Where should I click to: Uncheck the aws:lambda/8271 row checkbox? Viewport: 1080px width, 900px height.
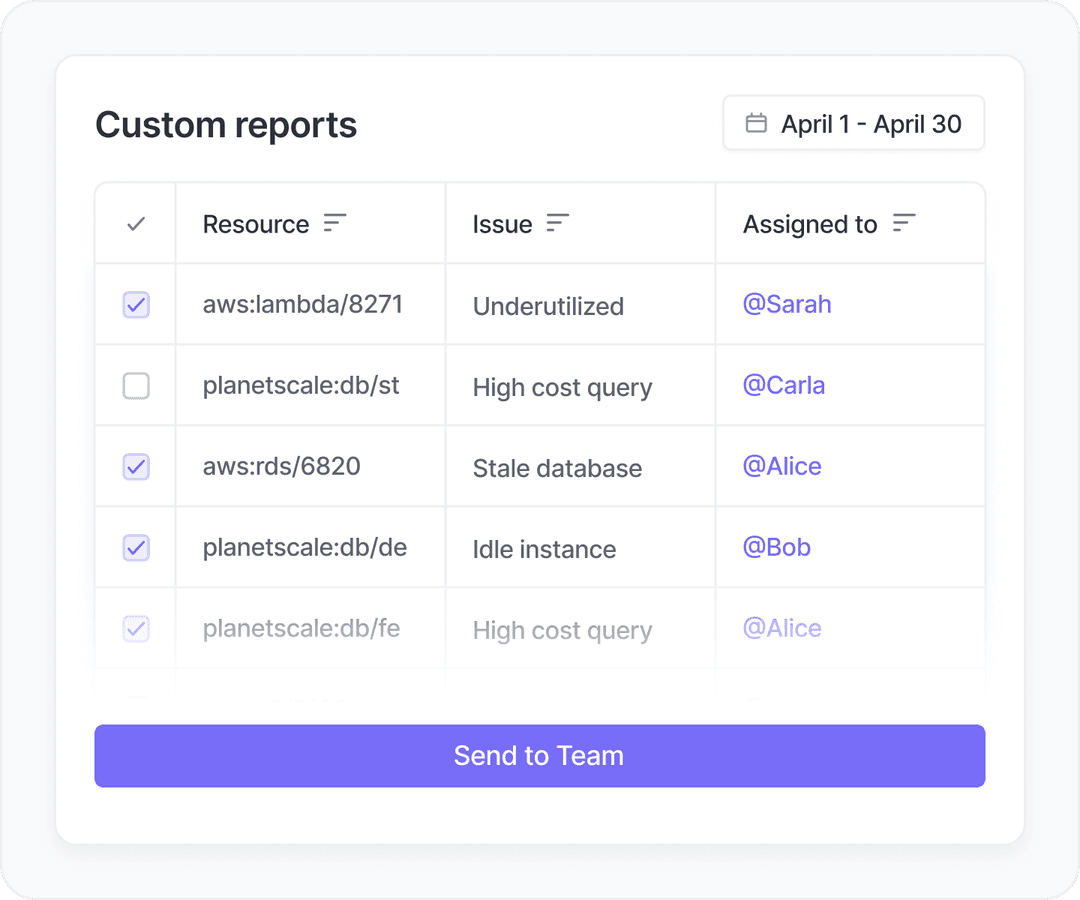[x=136, y=305]
